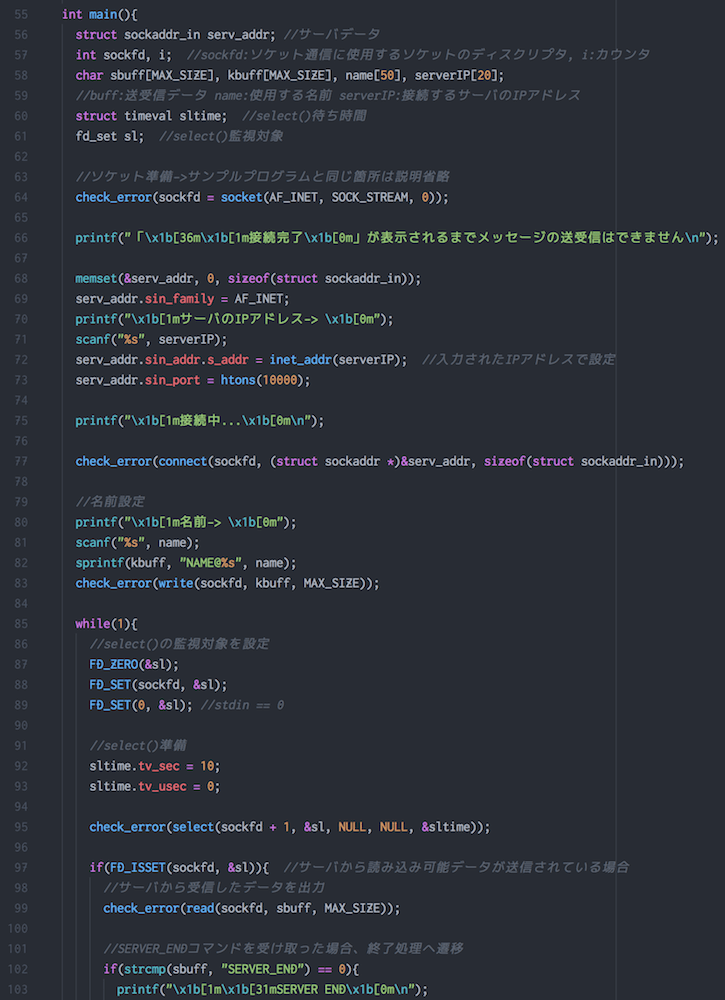The image size is (725, 1000).
Task: Click the htons(10000) port assignment
Action: (193, 380)
